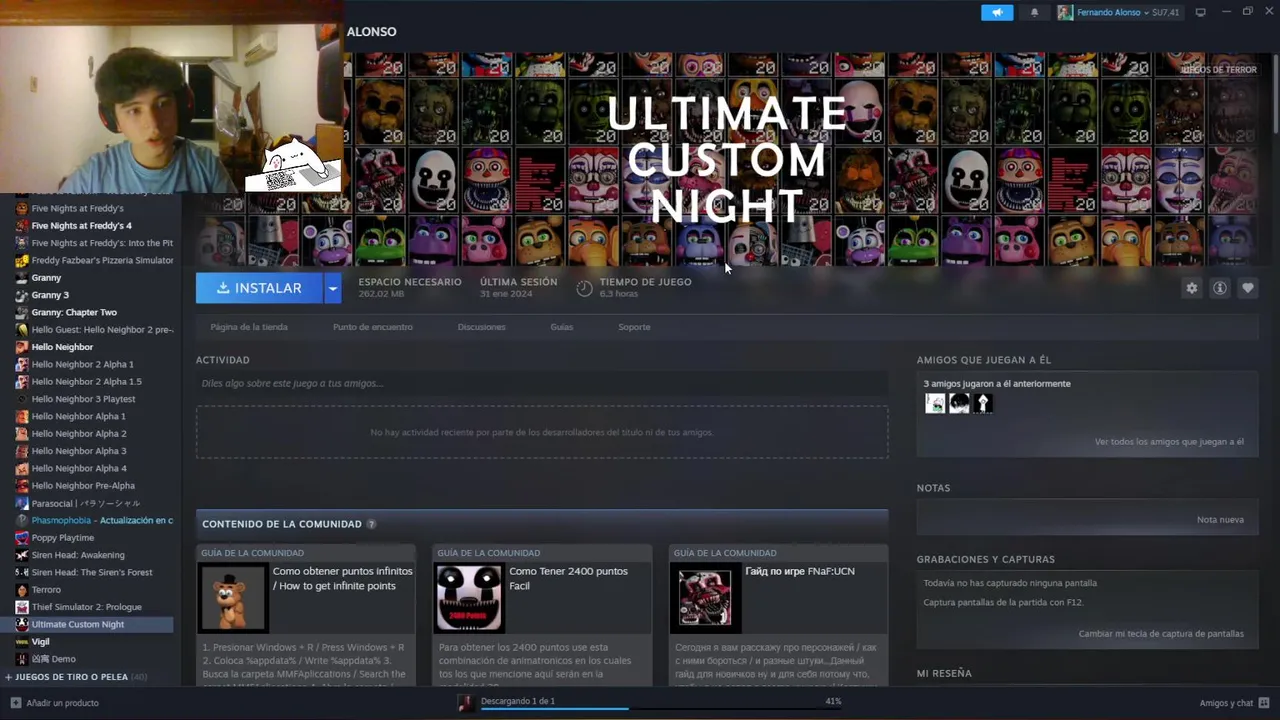
Task: Select Freddy Fazbear's Pizzeria Simulator
Action: tap(102, 260)
